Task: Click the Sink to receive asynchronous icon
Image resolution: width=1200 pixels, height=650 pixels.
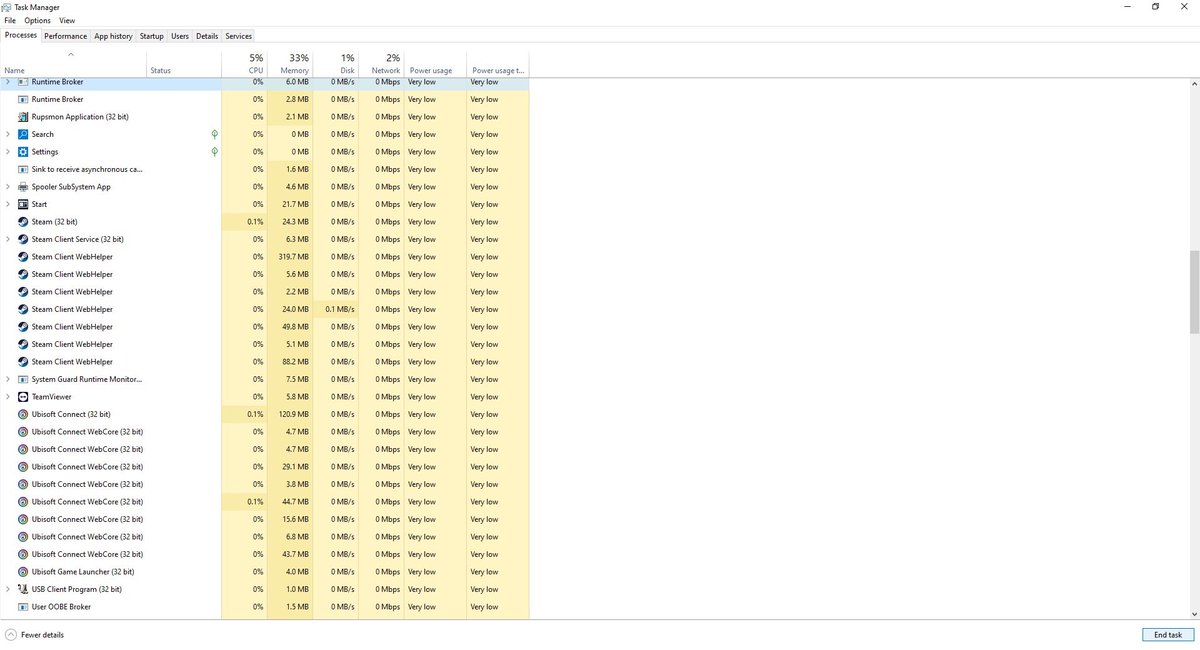Action: [x=23, y=169]
